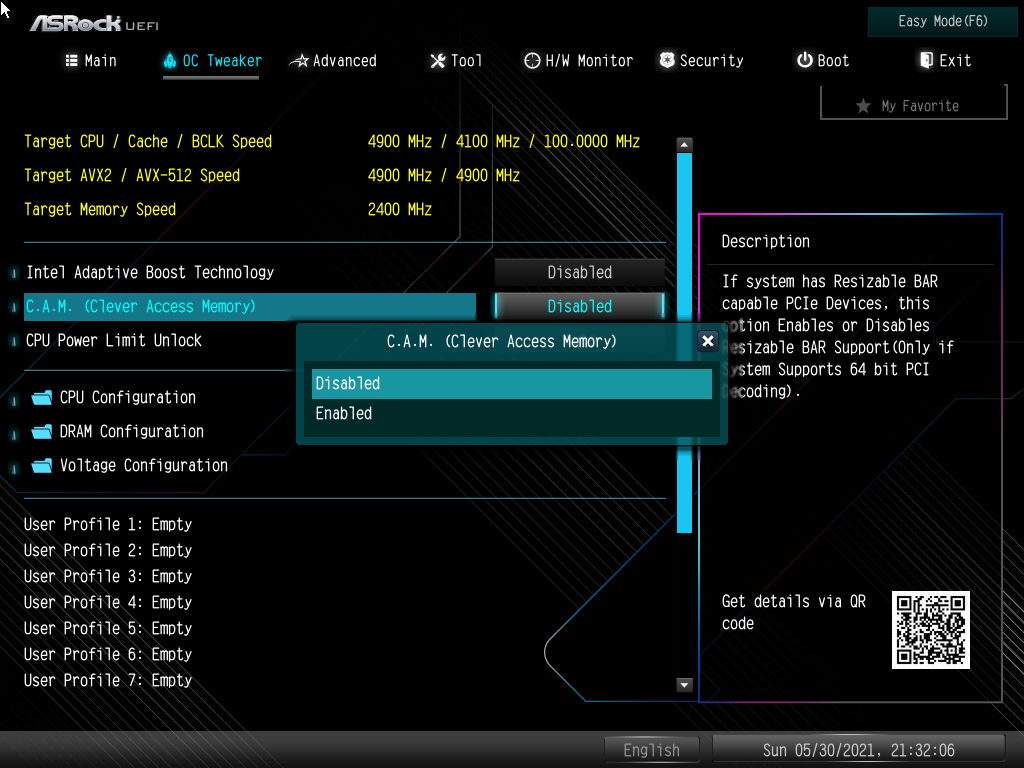Open the C.A.M. Disabled value dropdown

580,306
